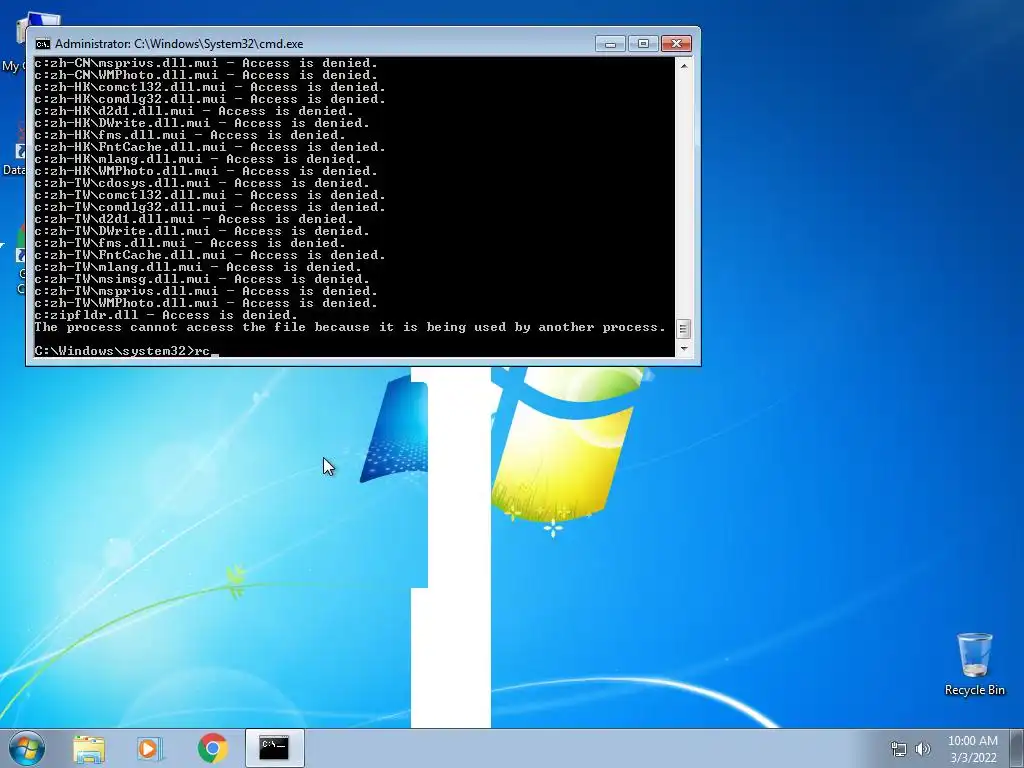This screenshot has width=1024, height=768.
Task: Click the 'c:zh-TW\WMPhoto.dll.mui' line
Action: [x=206, y=302]
